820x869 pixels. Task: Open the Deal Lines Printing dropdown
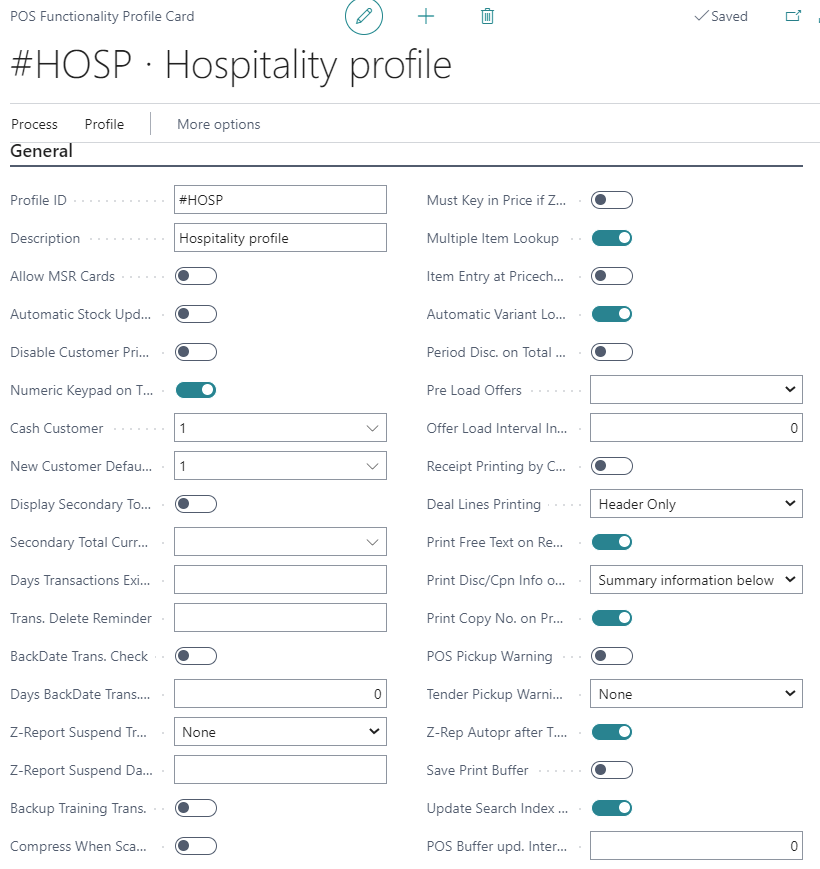pos(696,504)
